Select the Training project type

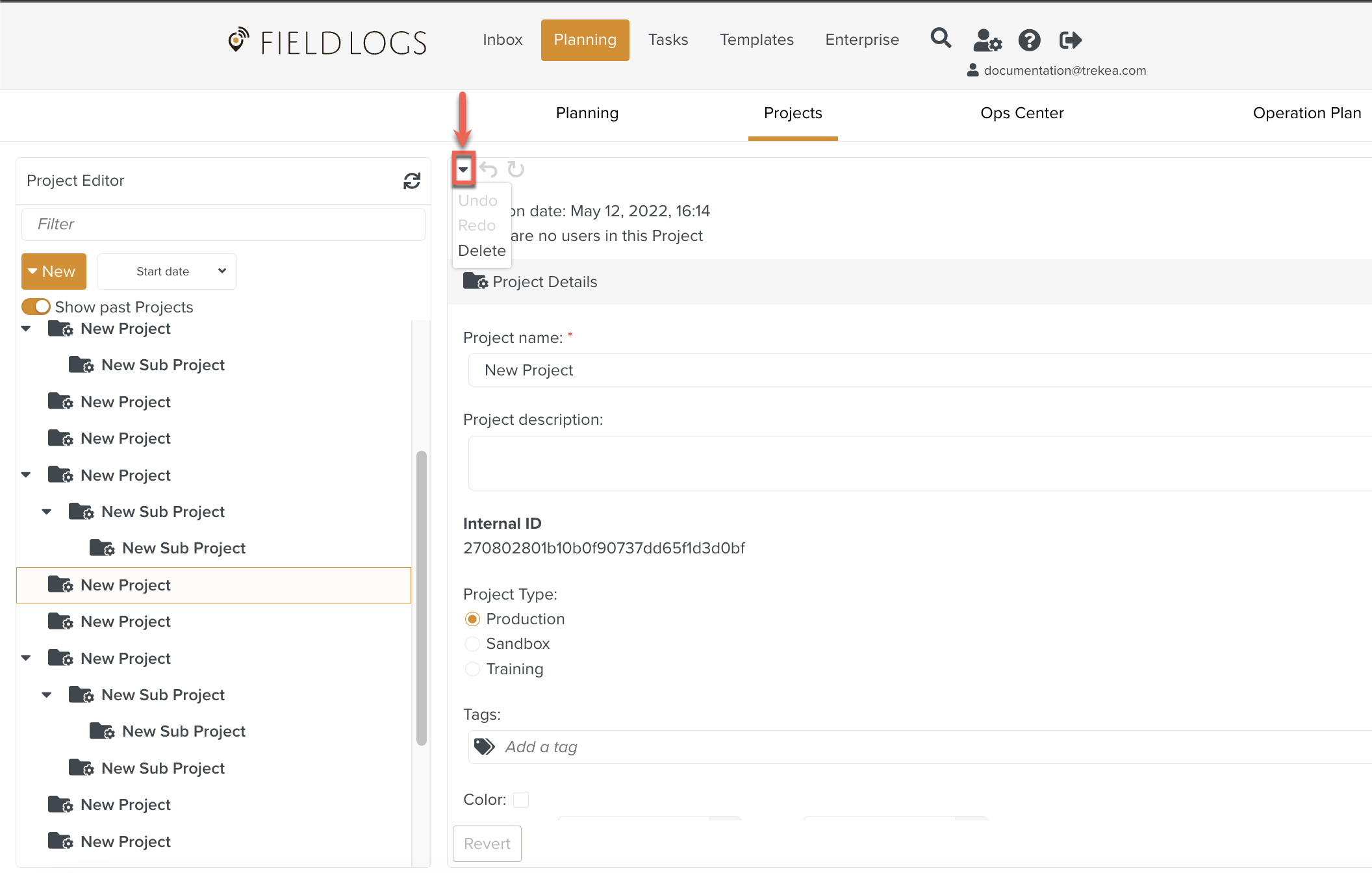(472, 669)
